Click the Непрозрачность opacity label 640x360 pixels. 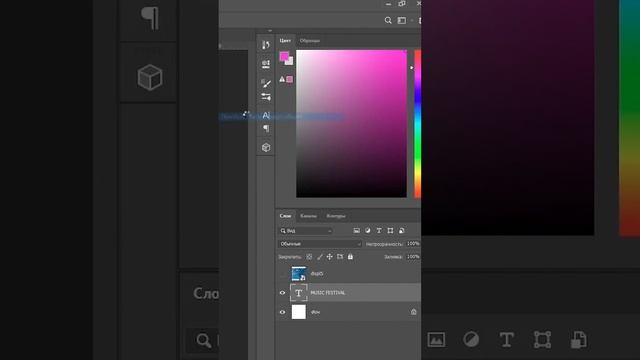coord(384,244)
